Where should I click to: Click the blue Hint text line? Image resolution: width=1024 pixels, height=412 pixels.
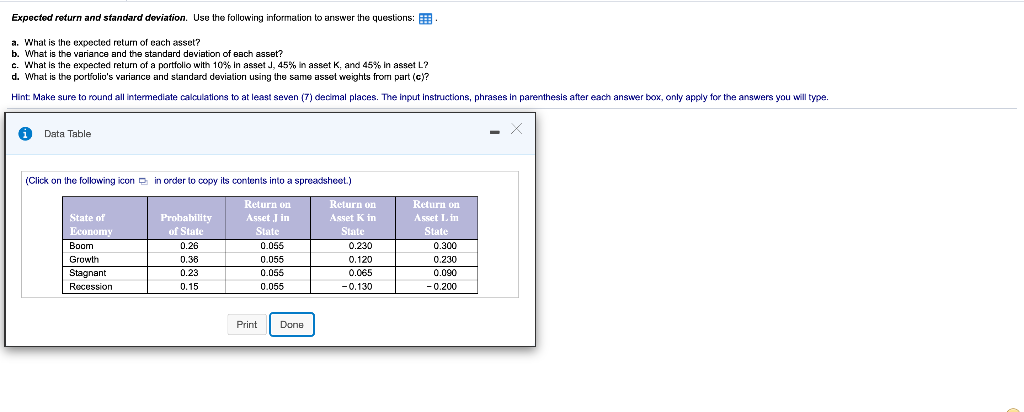(420, 97)
